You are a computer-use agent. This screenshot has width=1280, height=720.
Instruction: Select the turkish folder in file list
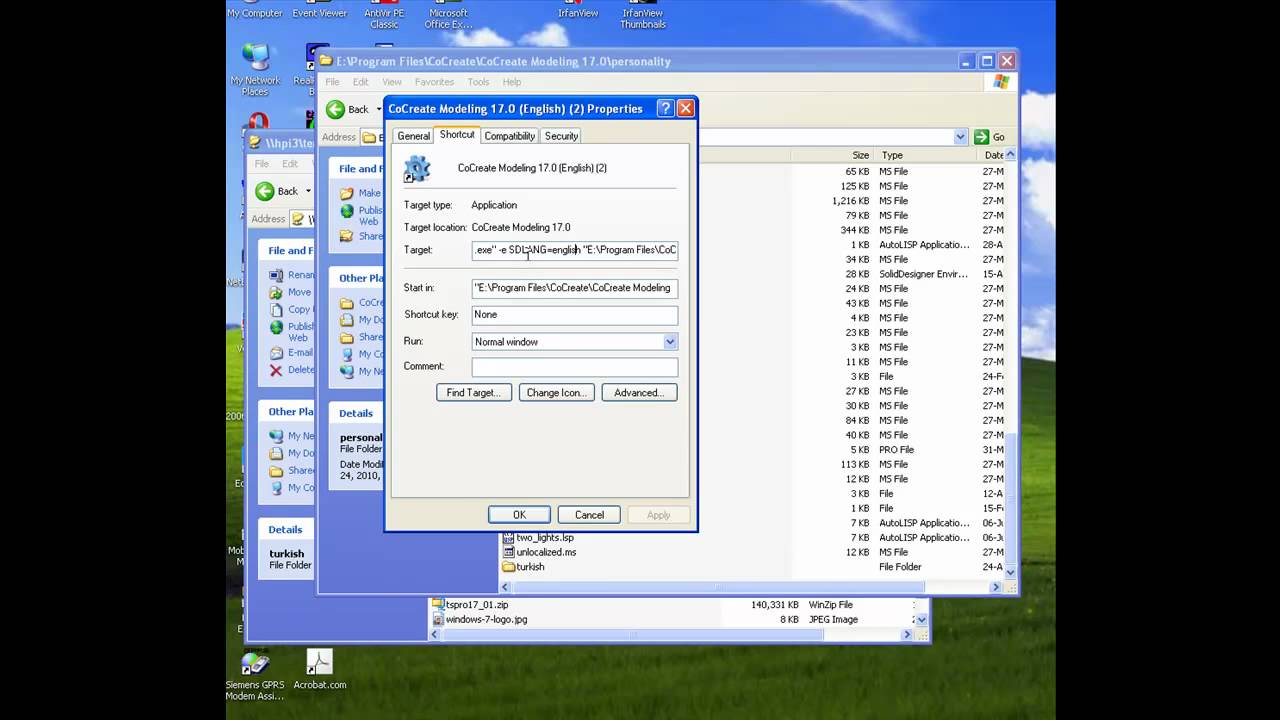coord(529,567)
